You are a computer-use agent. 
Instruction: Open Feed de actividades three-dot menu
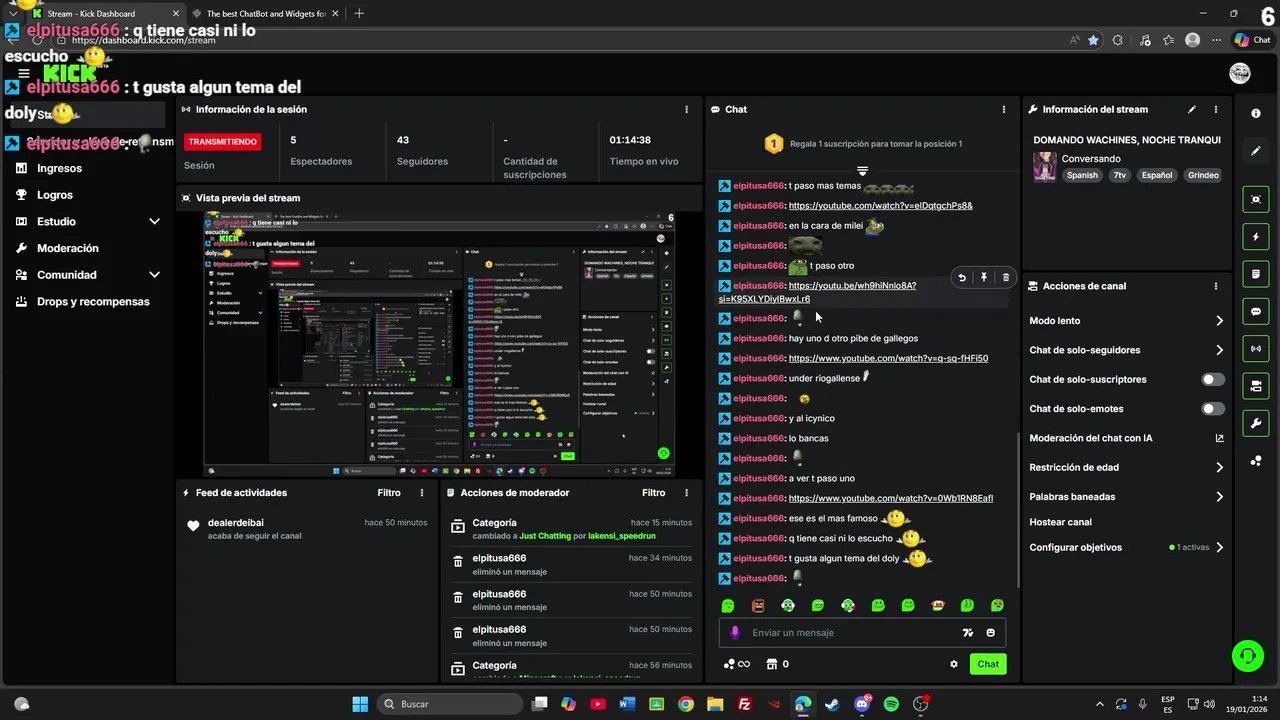[x=422, y=493]
